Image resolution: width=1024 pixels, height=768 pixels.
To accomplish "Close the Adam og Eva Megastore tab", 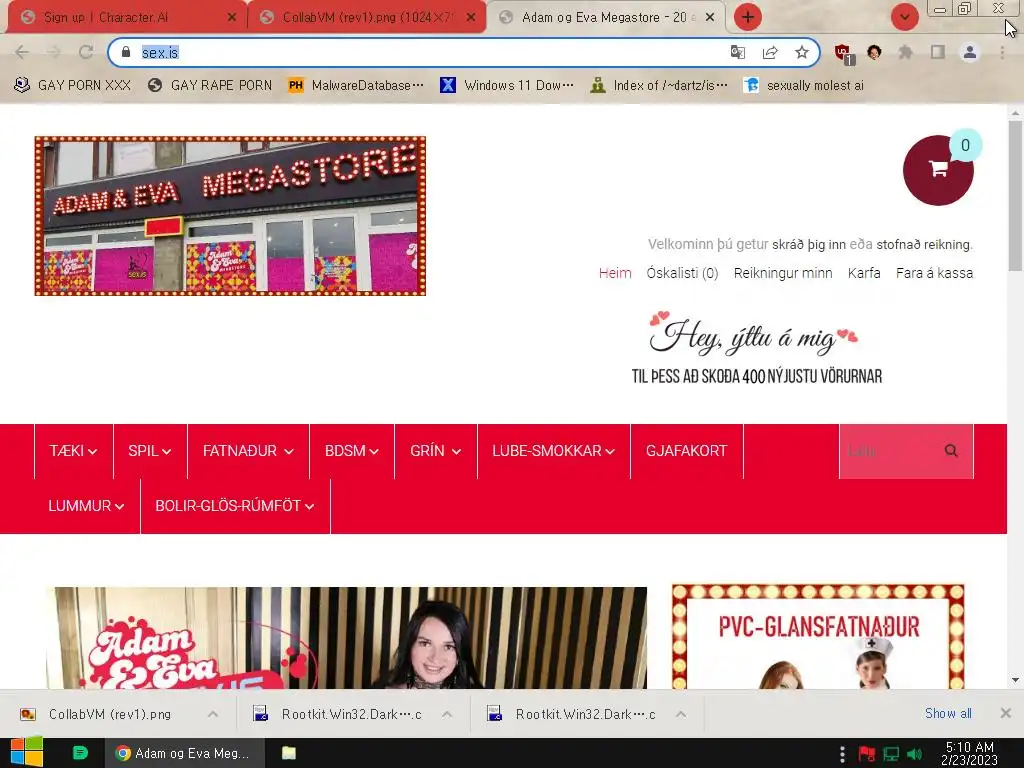I will (x=710, y=18).
